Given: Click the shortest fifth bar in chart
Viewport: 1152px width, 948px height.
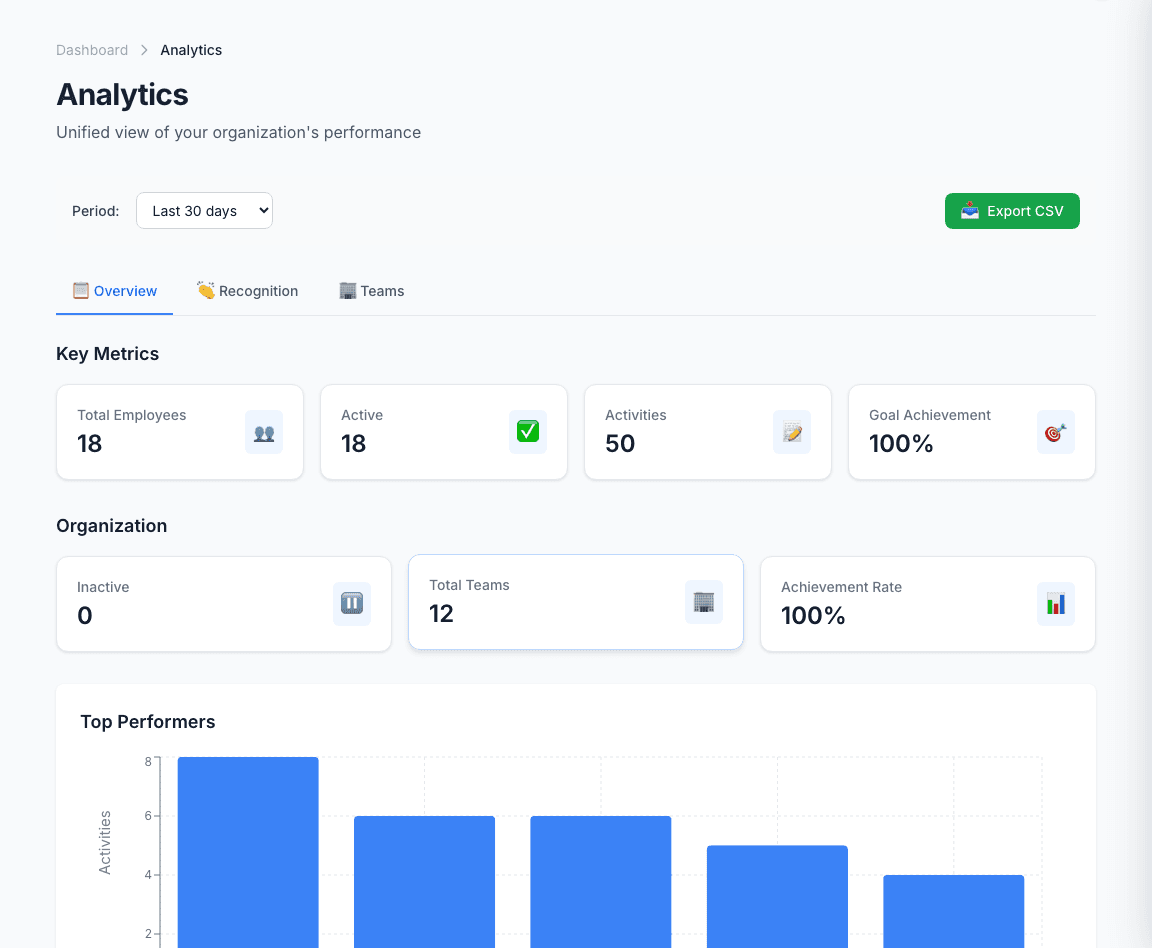Looking at the screenshot, I should coord(954,911).
